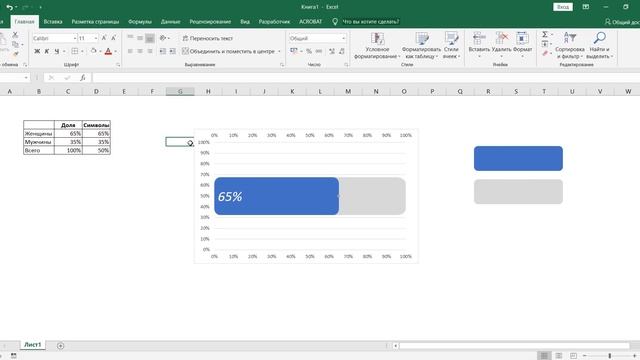Increase font size with large A icon
Image resolution: width=640 pixels, height=360 pixels.
pos(104,38)
